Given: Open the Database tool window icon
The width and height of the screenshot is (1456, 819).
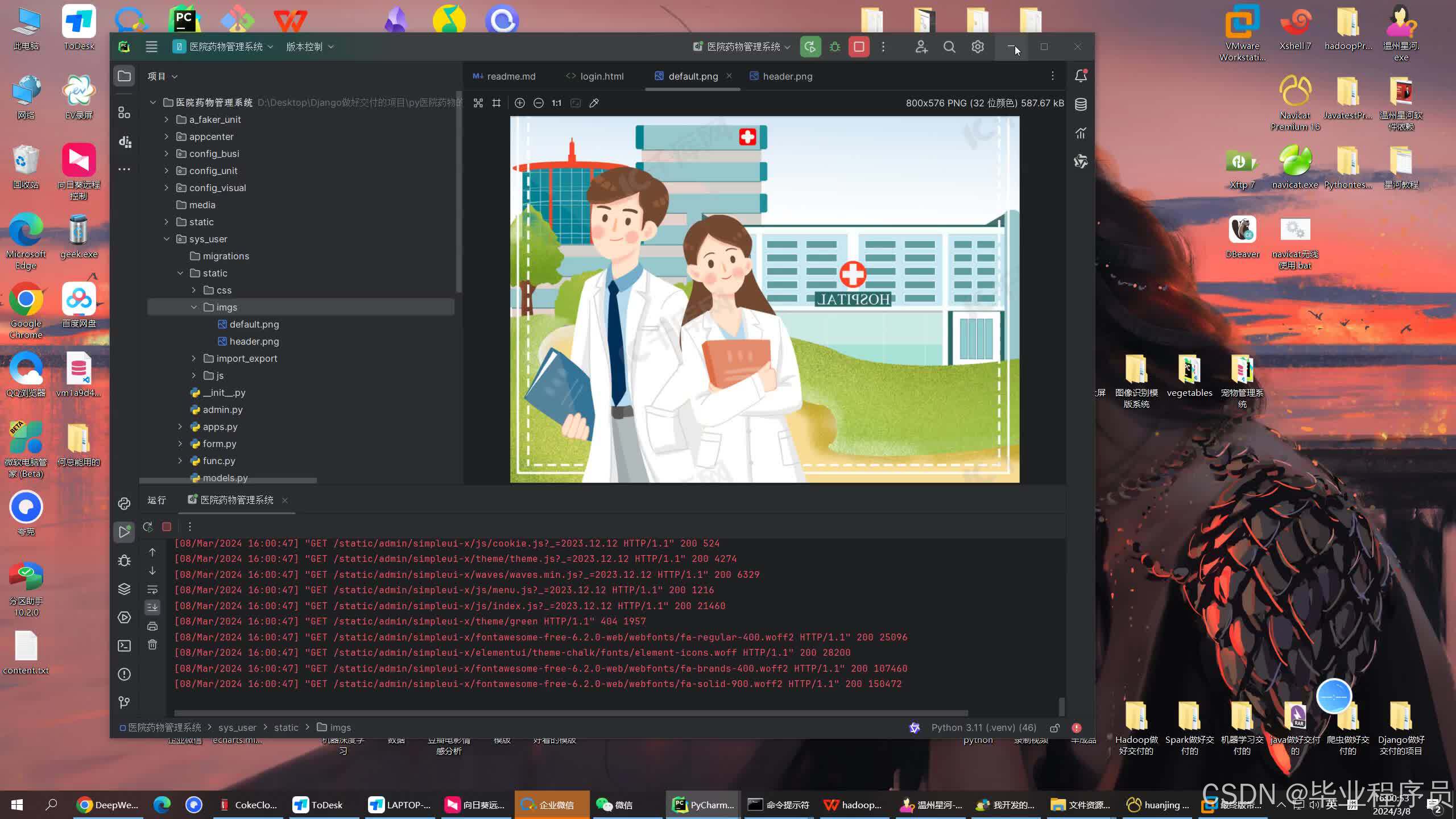Looking at the screenshot, I should pos(1081,104).
